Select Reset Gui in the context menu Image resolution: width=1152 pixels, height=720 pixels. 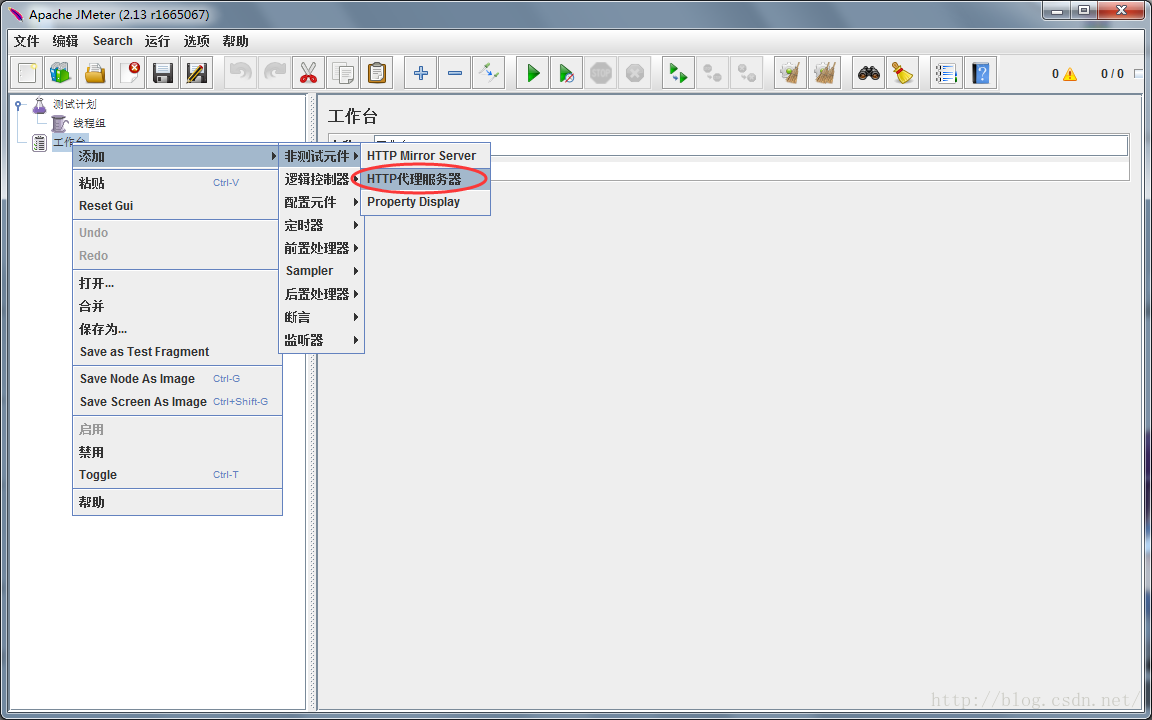click(x=177, y=206)
